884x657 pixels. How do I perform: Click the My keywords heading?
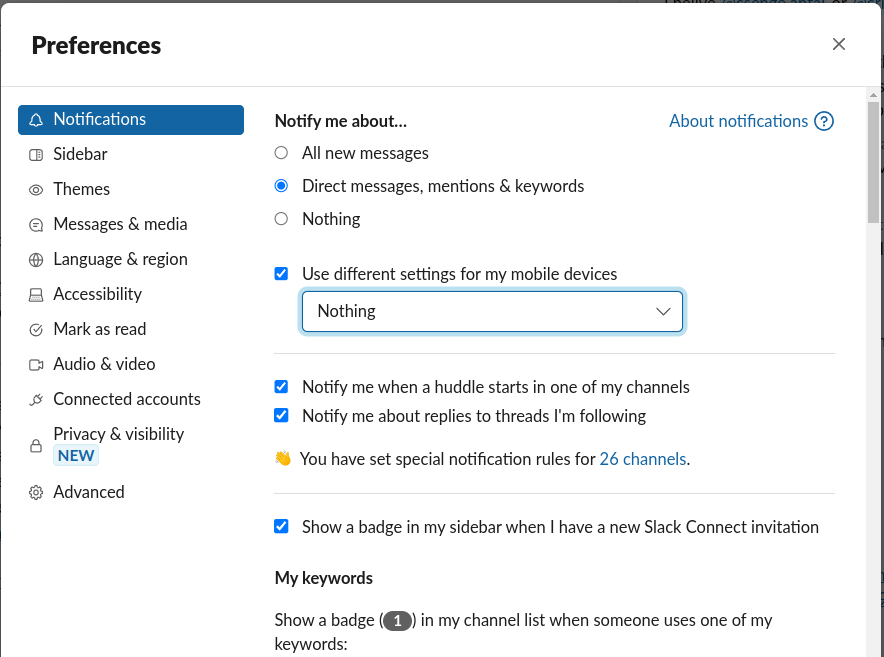click(x=324, y=578)
